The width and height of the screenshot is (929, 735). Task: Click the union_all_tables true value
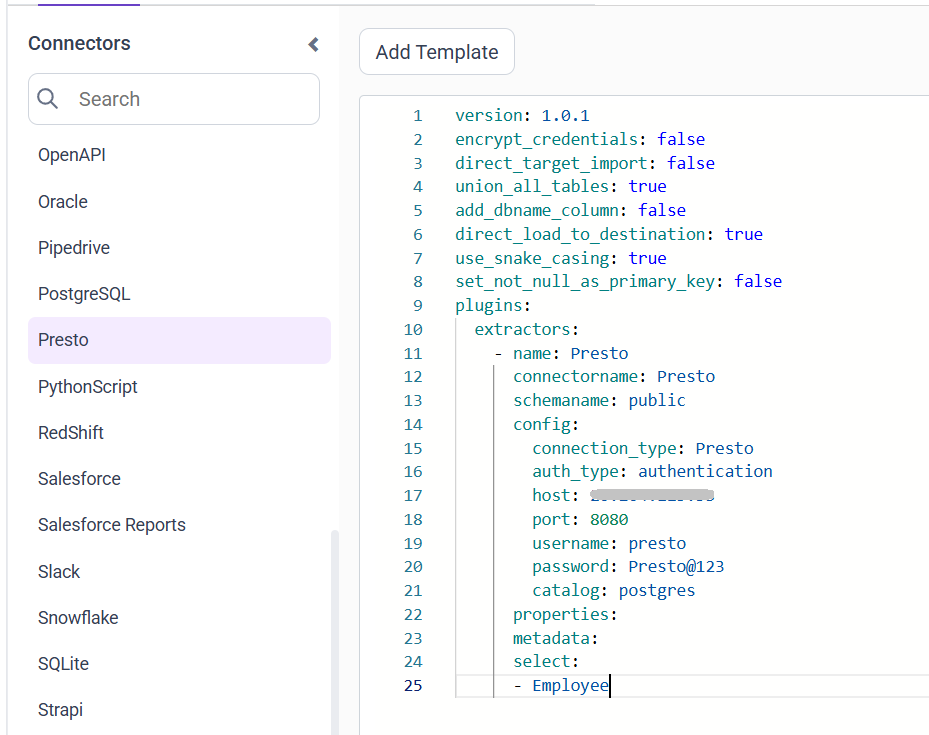(x=647, y=187)
